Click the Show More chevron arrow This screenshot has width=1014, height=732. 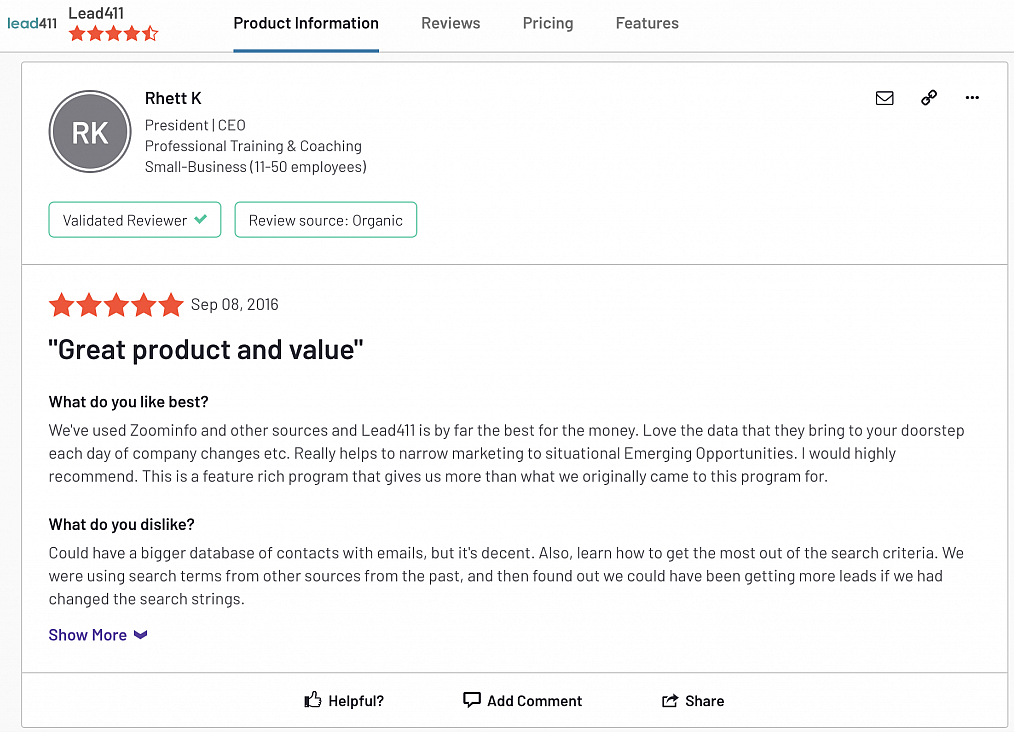[x=141, y=635]
